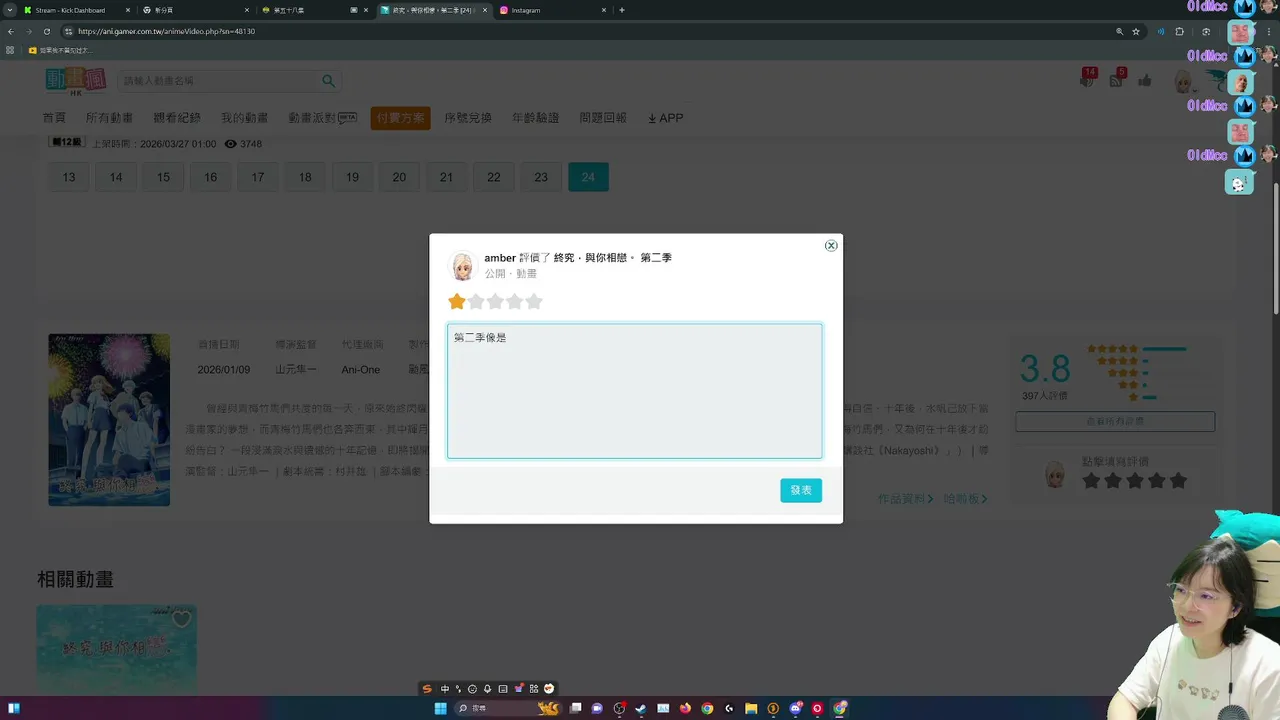The image size is (1280, 720).
Task: Submit the review with the 發表 button
Action: click(801, 490)
